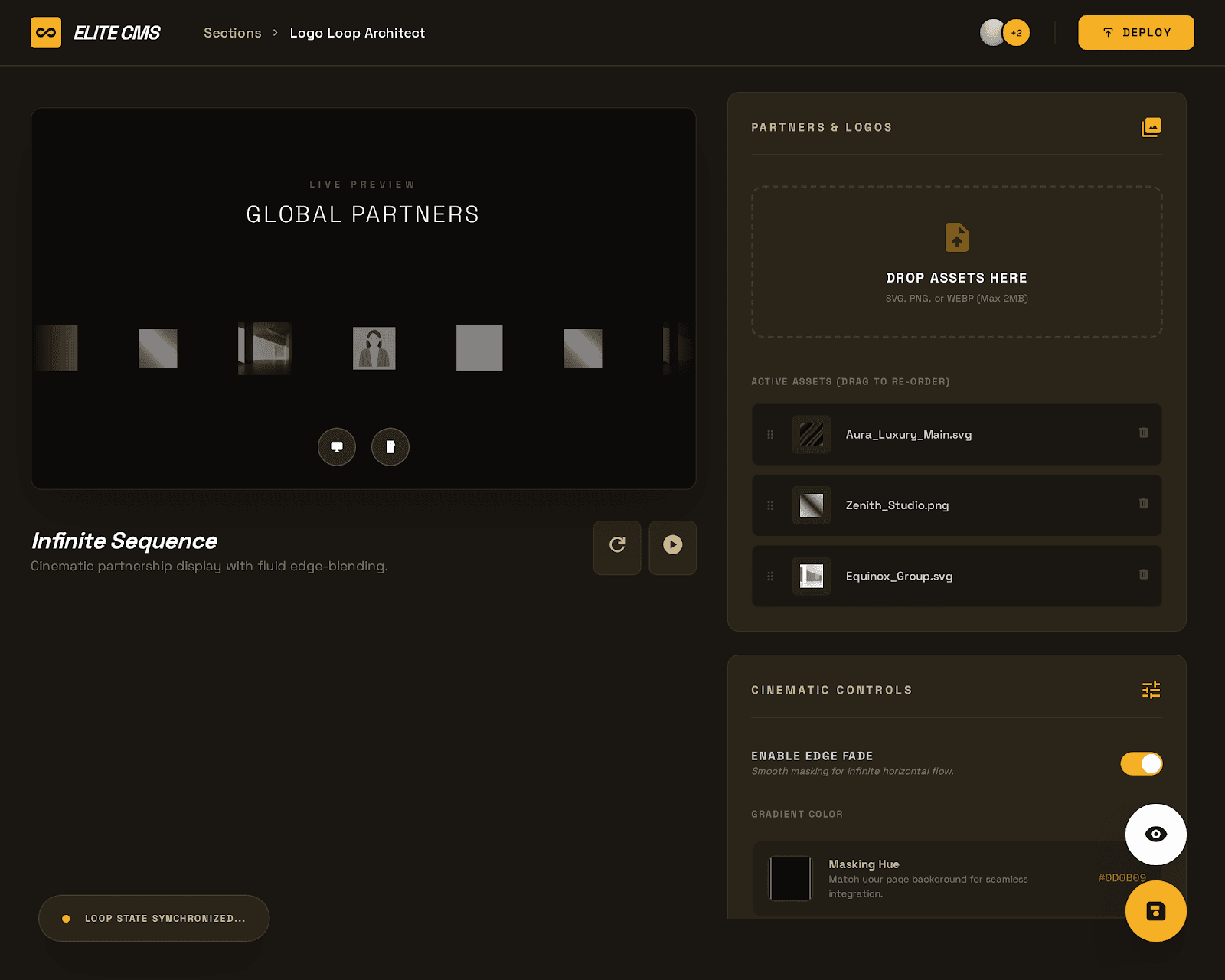This screenshot has width=1225, height=980.
Task: Remove the Equinox_Group.svg asset
Action: click(1143, 574)
